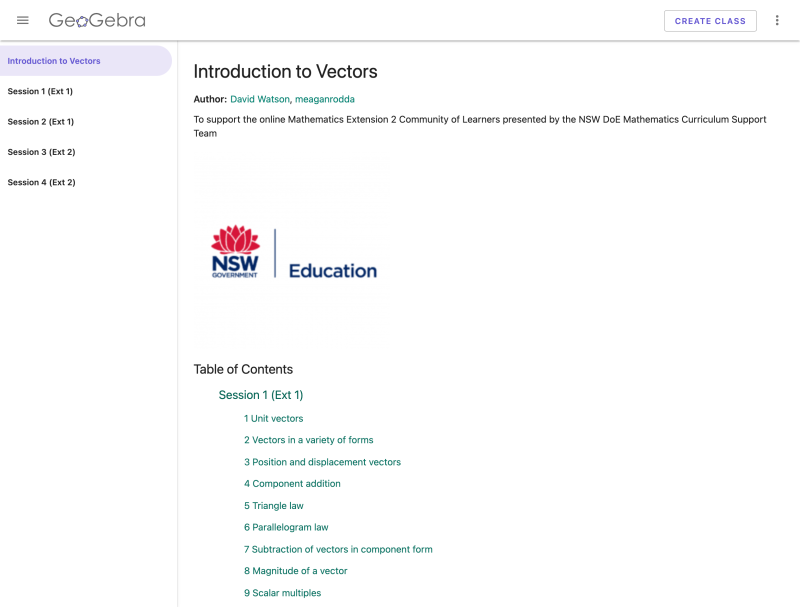Select Introduction to Vectors in sidebar
Screen dimensions: 800x607
tap(54, 61)
